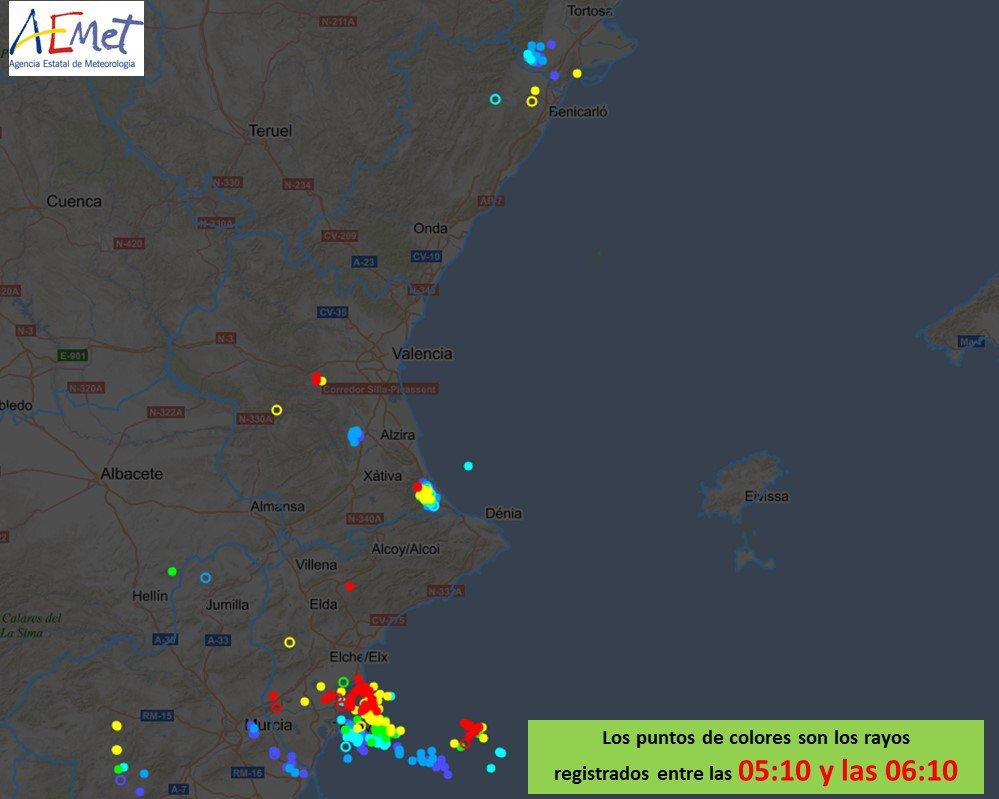Viewport: 999px width, 799px height.
Task: Click the CV-10 road shield
Action: (426, 256)
